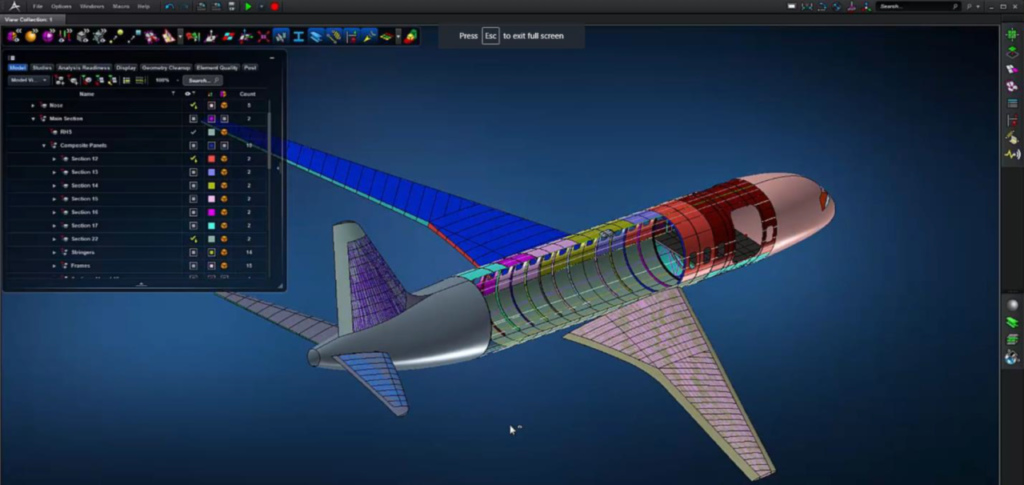Select the I-beam section tool in toolbar

click(x=299, y=37)
